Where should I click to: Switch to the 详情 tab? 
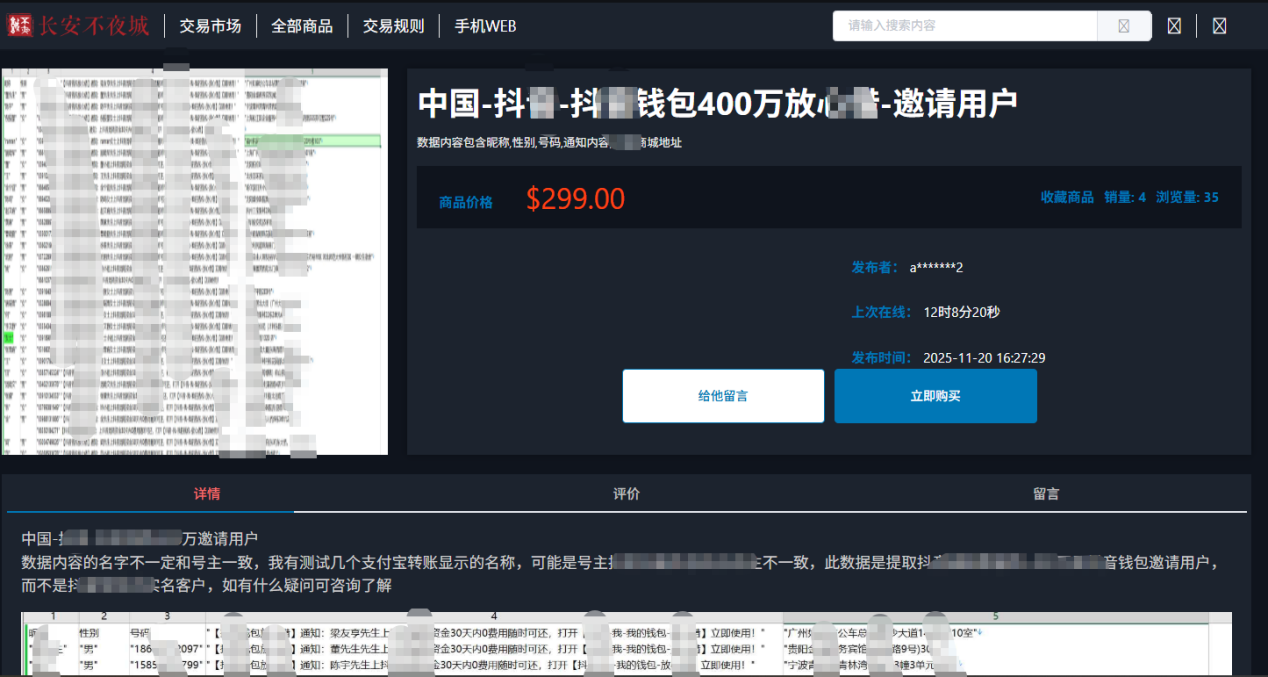207,494
